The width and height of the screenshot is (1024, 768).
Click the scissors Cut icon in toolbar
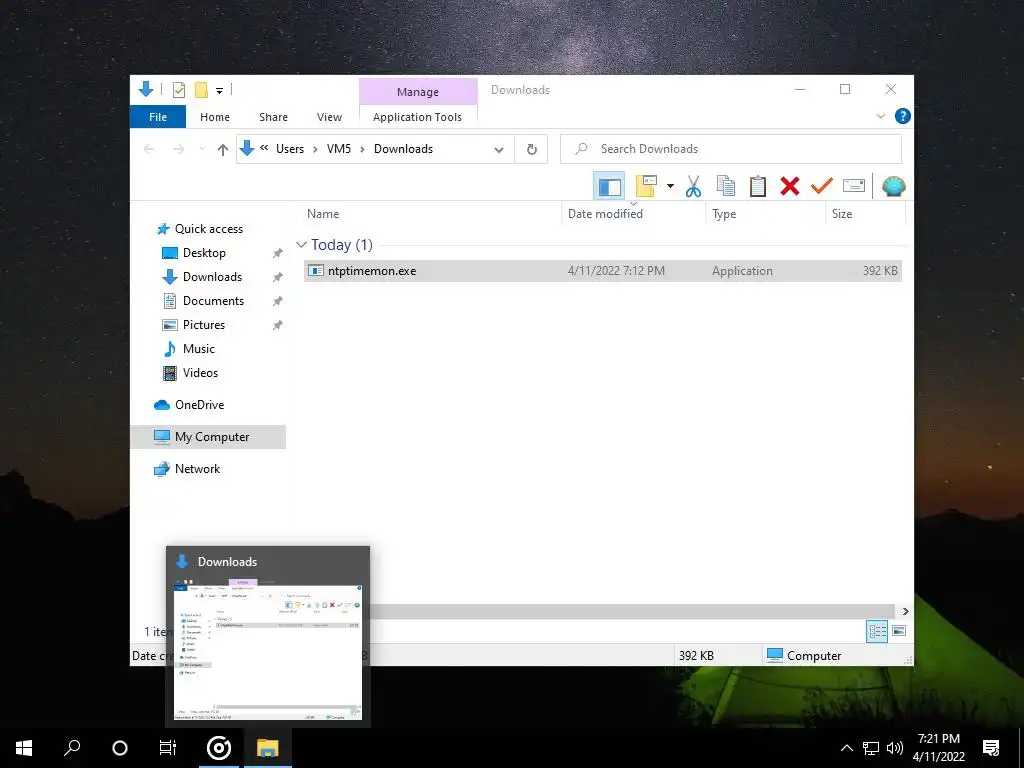[x=693, y=187]
